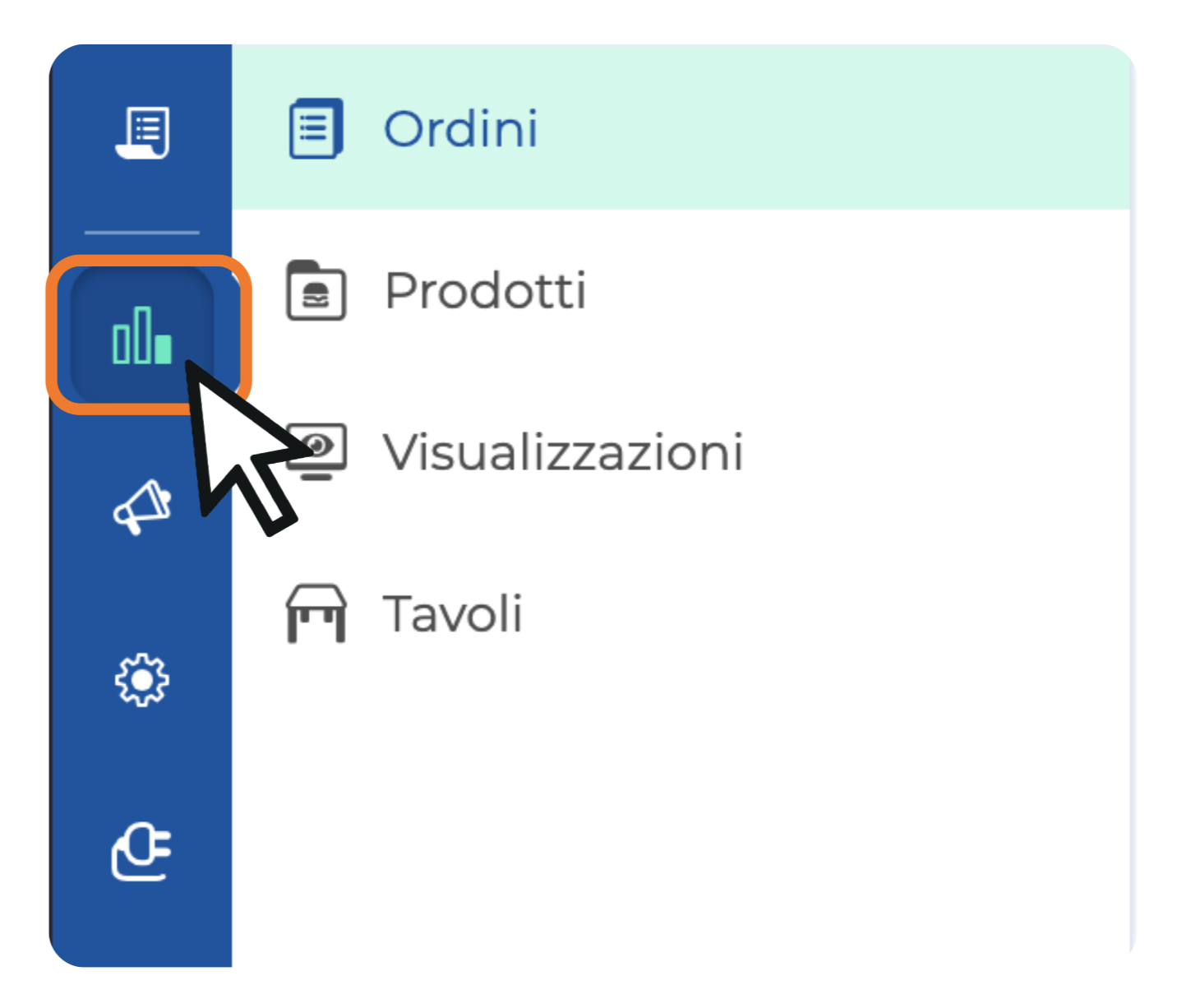Click the divider line under receipt icon
This screenshot has width=1182, height=1008.
(141, 233)
